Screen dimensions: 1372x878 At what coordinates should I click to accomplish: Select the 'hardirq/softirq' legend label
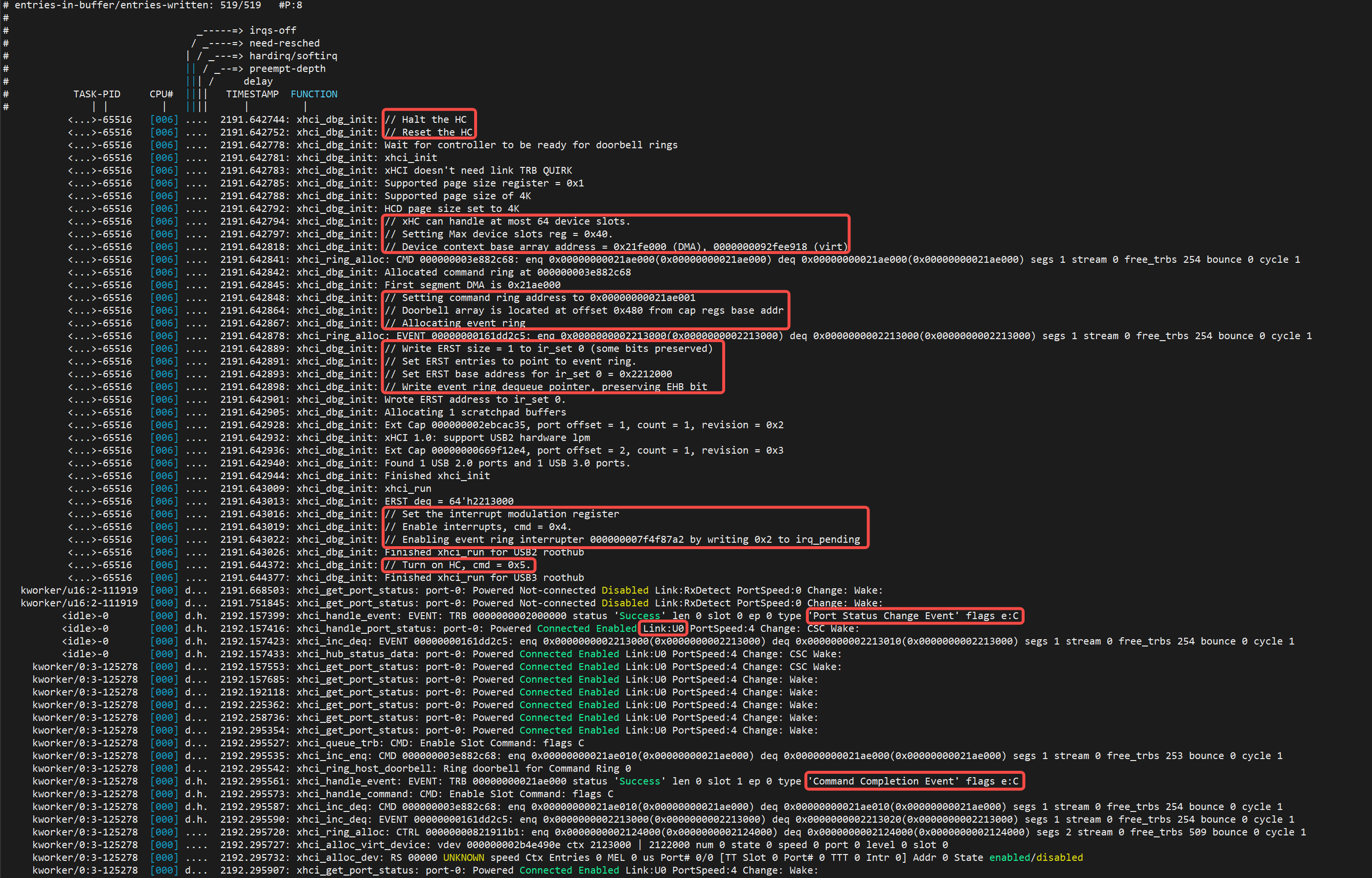coord(293,56)
